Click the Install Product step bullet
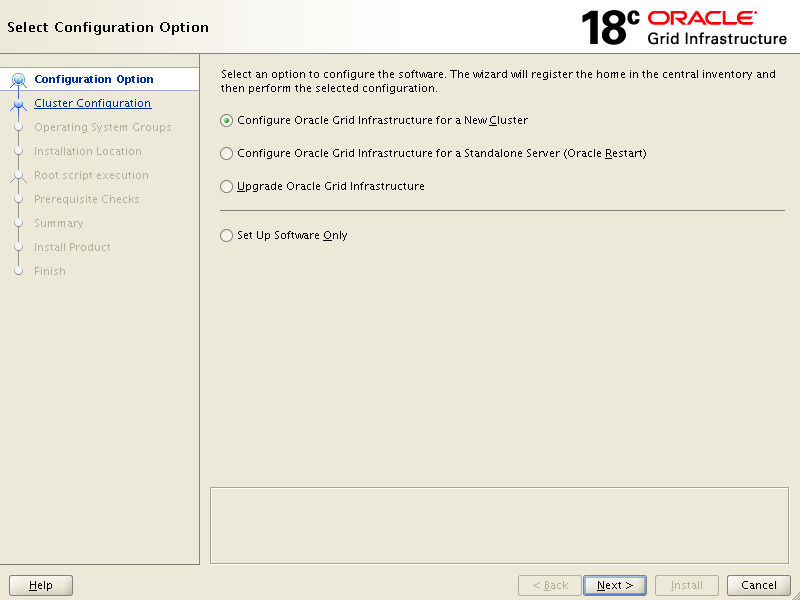 pyautogui.click(x=19, y=247)
